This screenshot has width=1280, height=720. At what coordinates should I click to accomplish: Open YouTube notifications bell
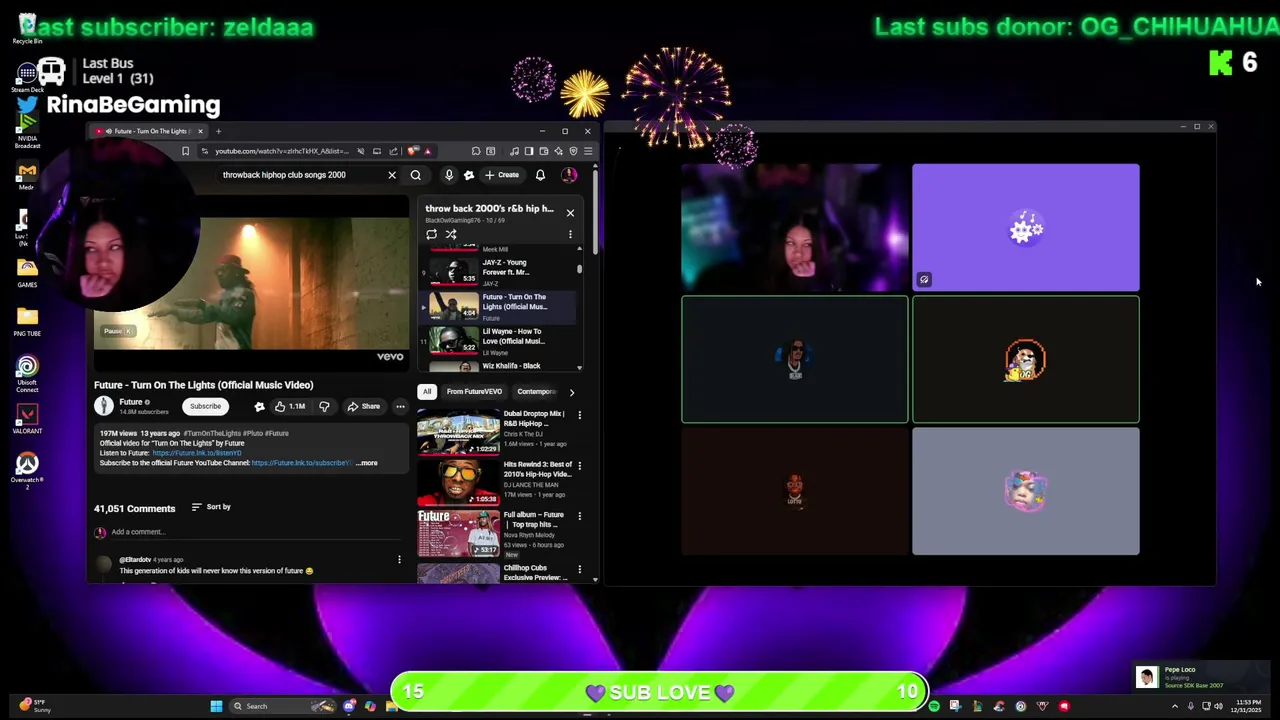coord(540,175)
